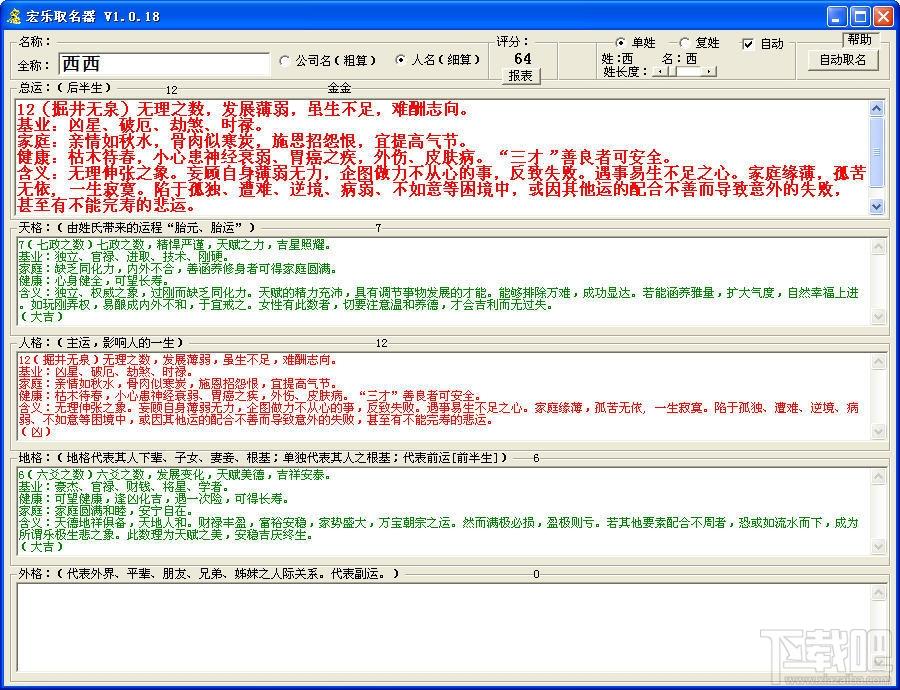Click inside empty 外格 text area
The width and height of the screenshot is (900, 690).
coord(443,626)
